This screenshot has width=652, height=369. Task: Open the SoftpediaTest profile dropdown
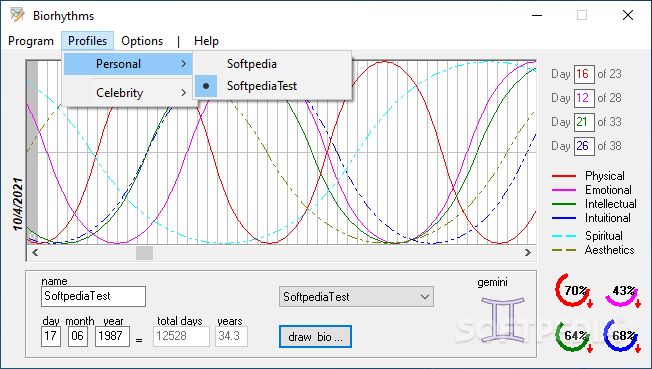pos(356,297)
